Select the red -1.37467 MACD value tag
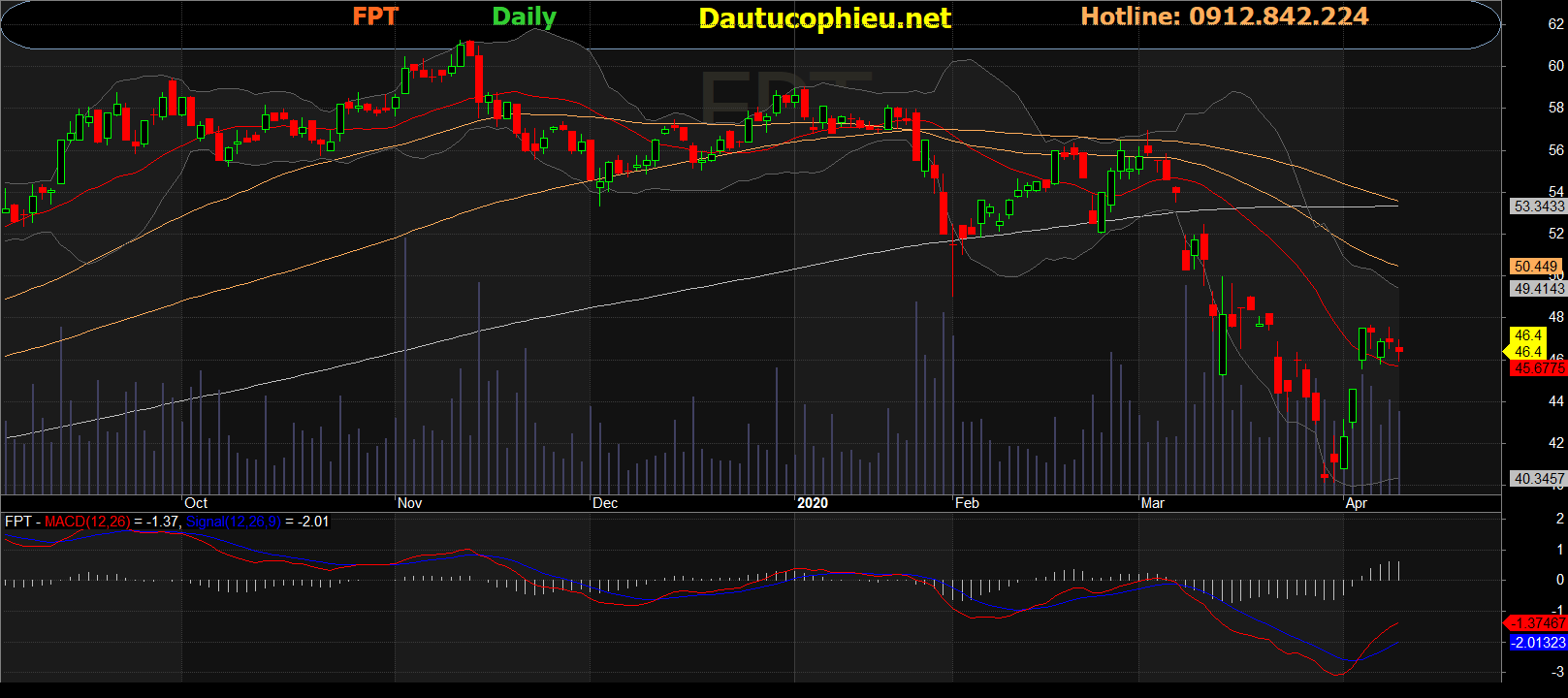Screen dimensions: 1568x698 coord(1539,623)
